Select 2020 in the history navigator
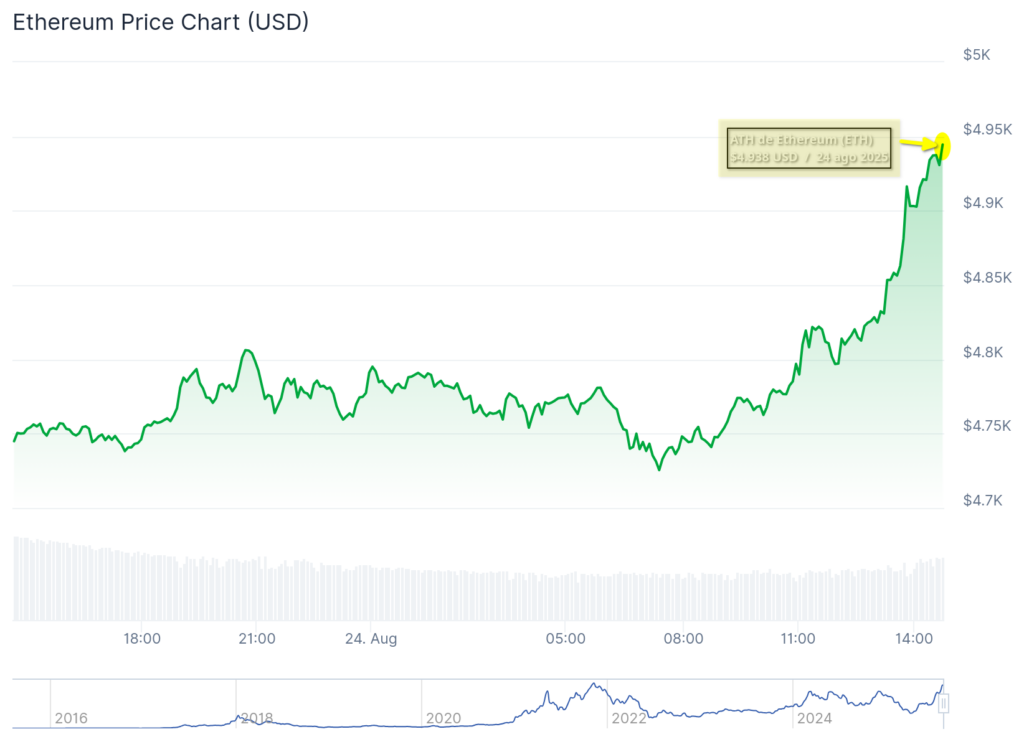Viewport: 1024px width, 747px height. (443, 718)
